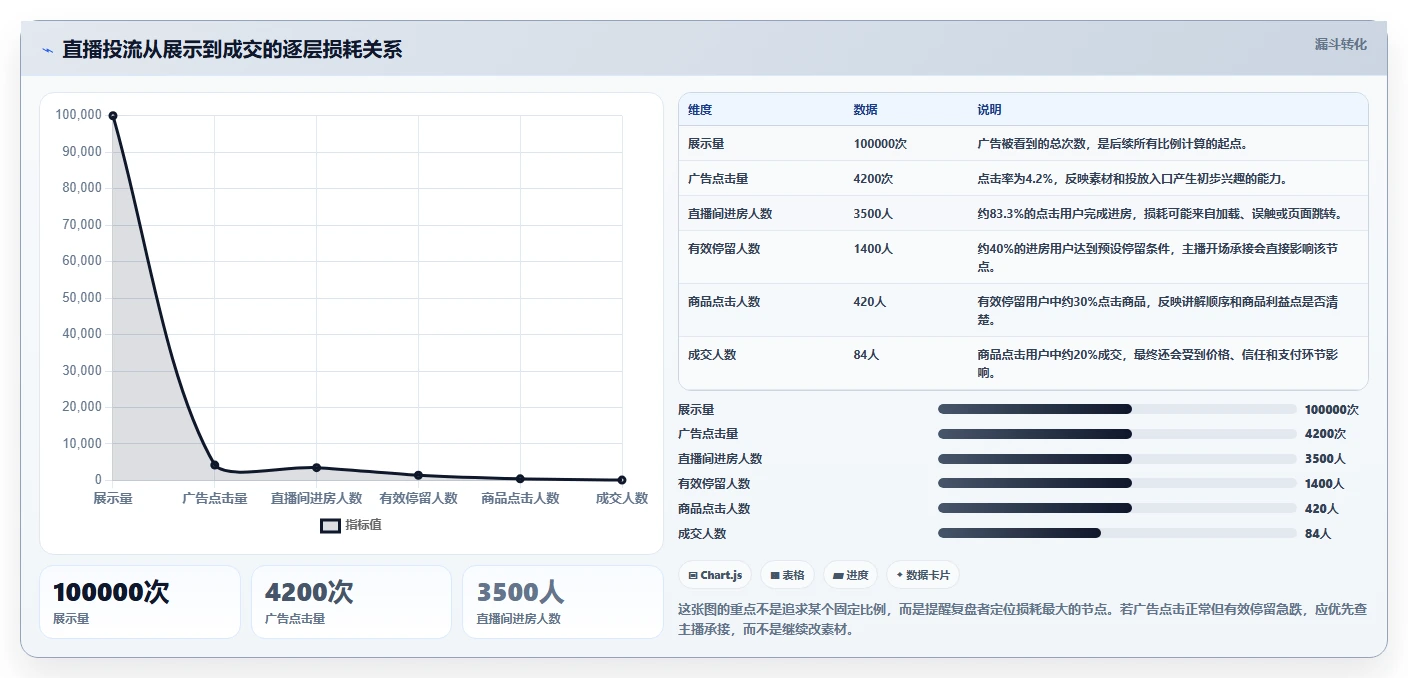Click the 420人 cell in the table

coord(870,302)
